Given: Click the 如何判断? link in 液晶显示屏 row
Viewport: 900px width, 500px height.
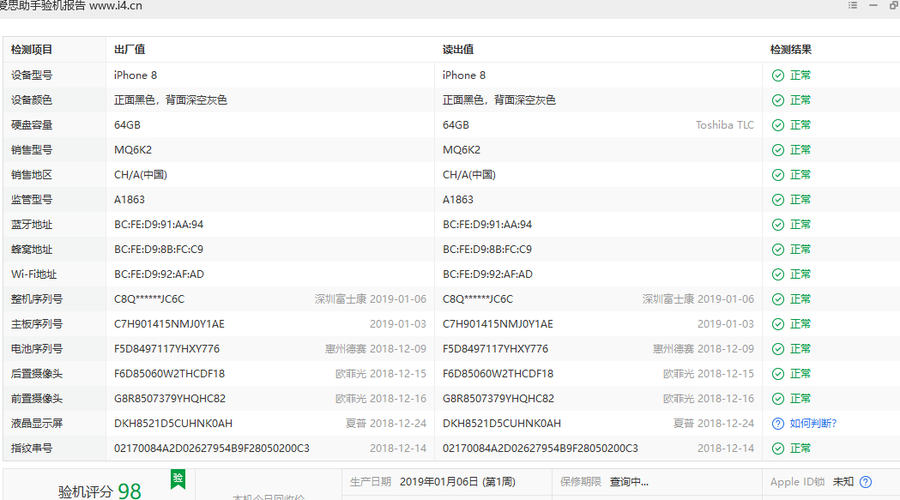Looking at the screenshot, I should 813,424.
